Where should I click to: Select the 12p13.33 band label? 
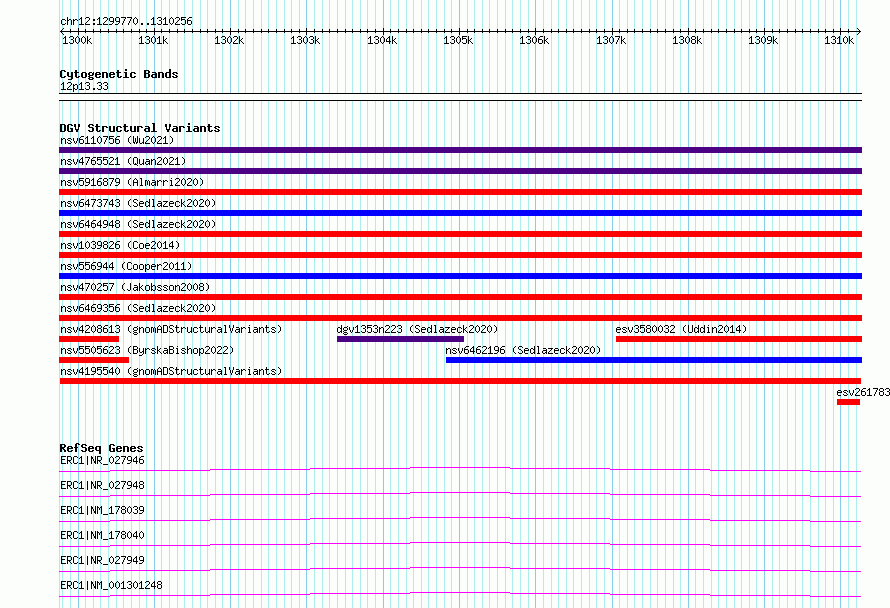click(84, 86)
